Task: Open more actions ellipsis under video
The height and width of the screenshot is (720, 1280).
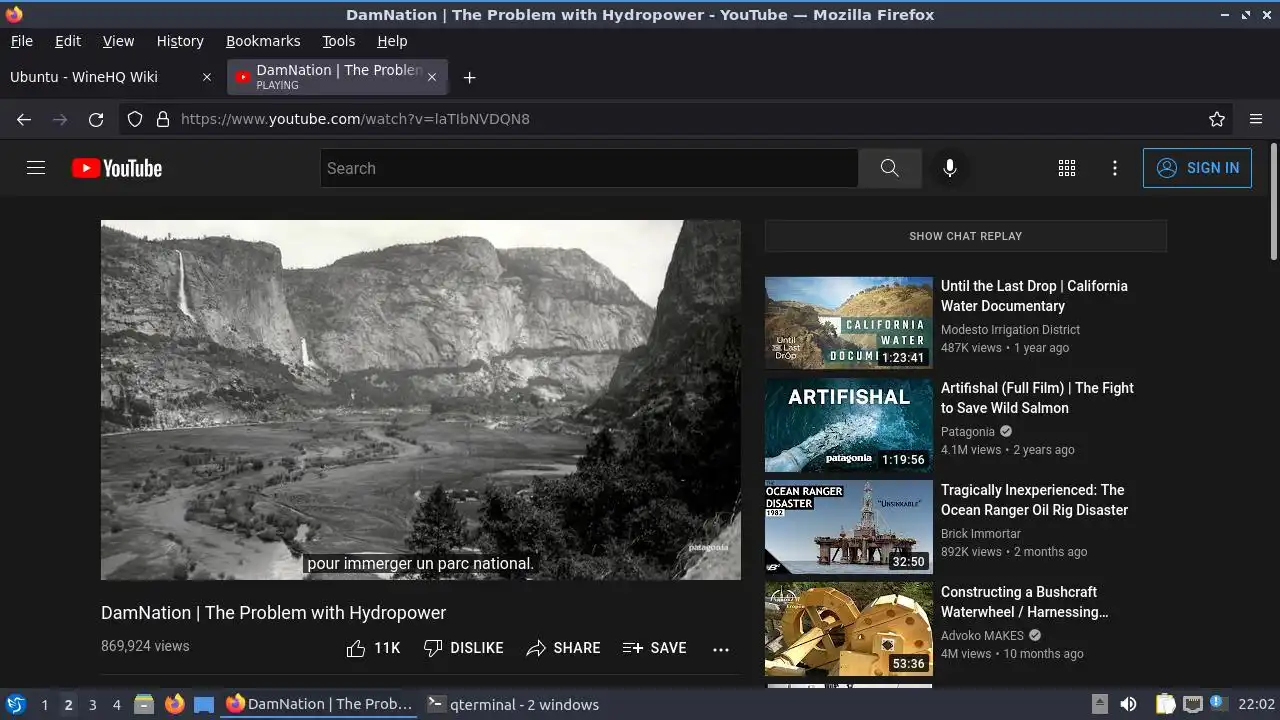Action: (721, 648)
